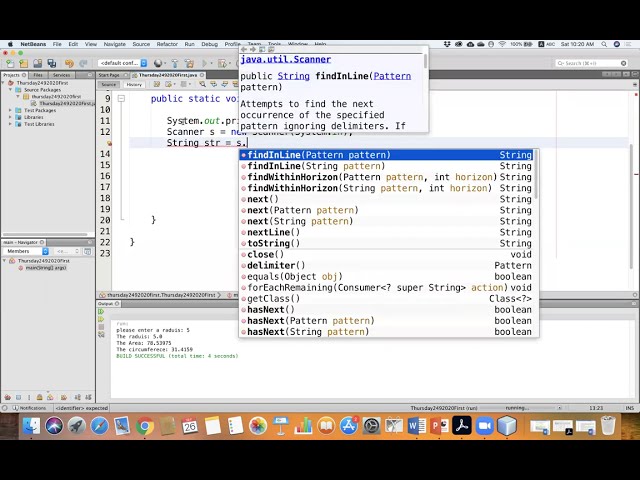This screenshot has height=480, width=640.
Task: Click the Redo toolbar icon
Action: pyautogui.click(x=83, y=63)
